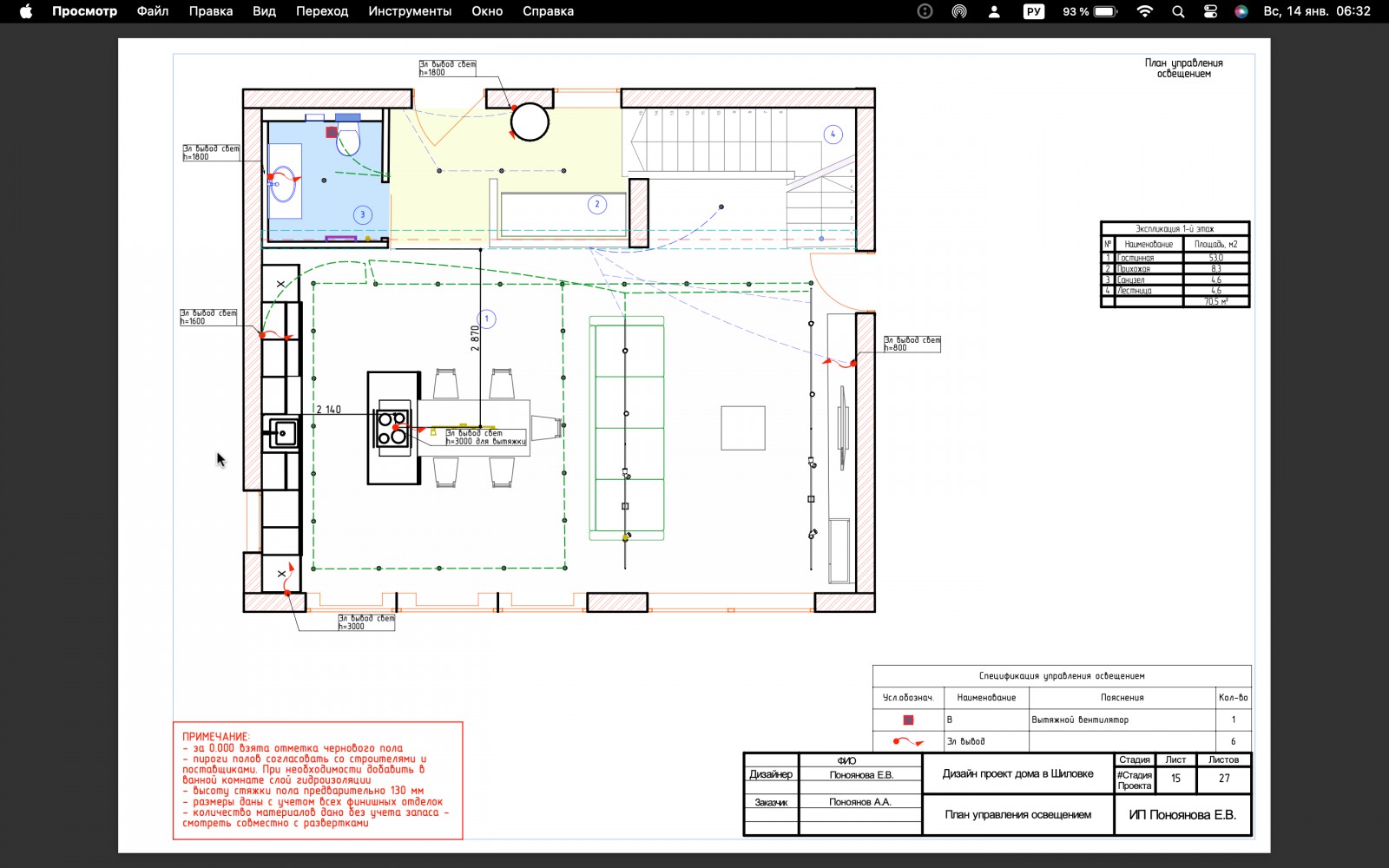Open the Файл menu
Viewport: 1389px width, 868px height.
pos(153,11)
